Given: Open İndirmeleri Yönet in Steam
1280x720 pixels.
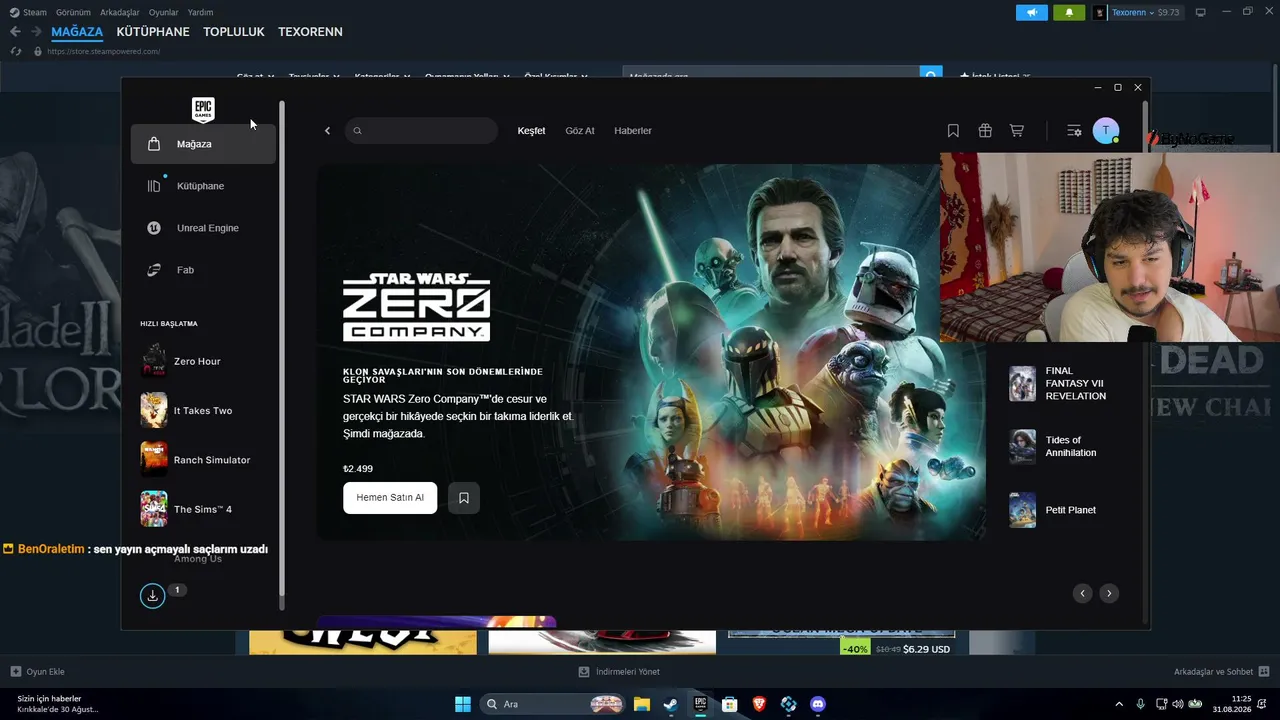Looking at the screenshot, I should pyautogui.click(x=619, y=672).
